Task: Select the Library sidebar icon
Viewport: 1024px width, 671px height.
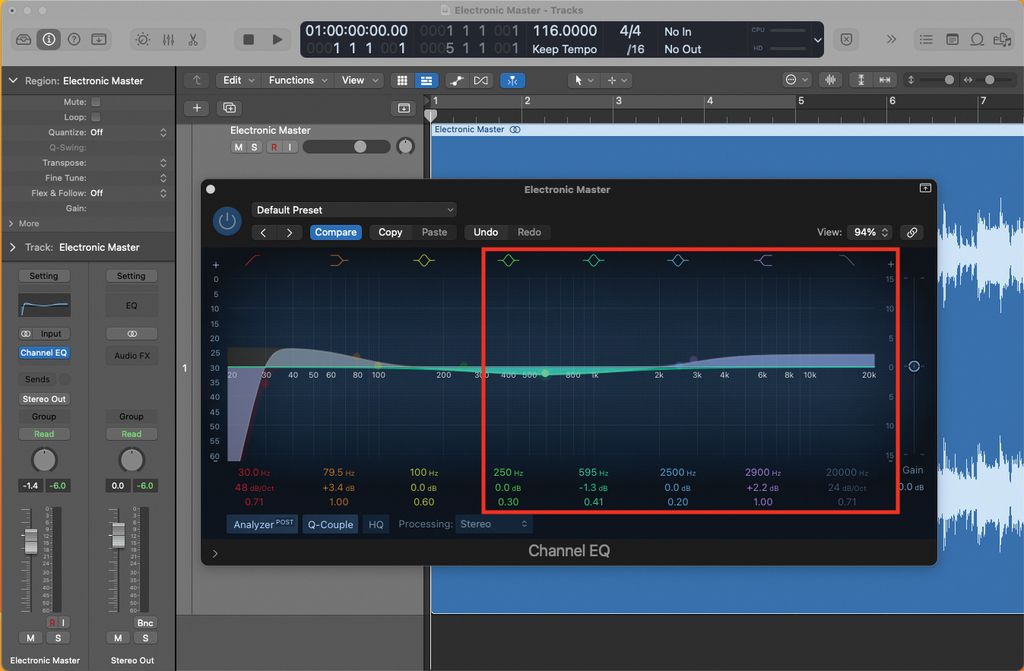Action: pyautogui.click(x=24, y=39)
